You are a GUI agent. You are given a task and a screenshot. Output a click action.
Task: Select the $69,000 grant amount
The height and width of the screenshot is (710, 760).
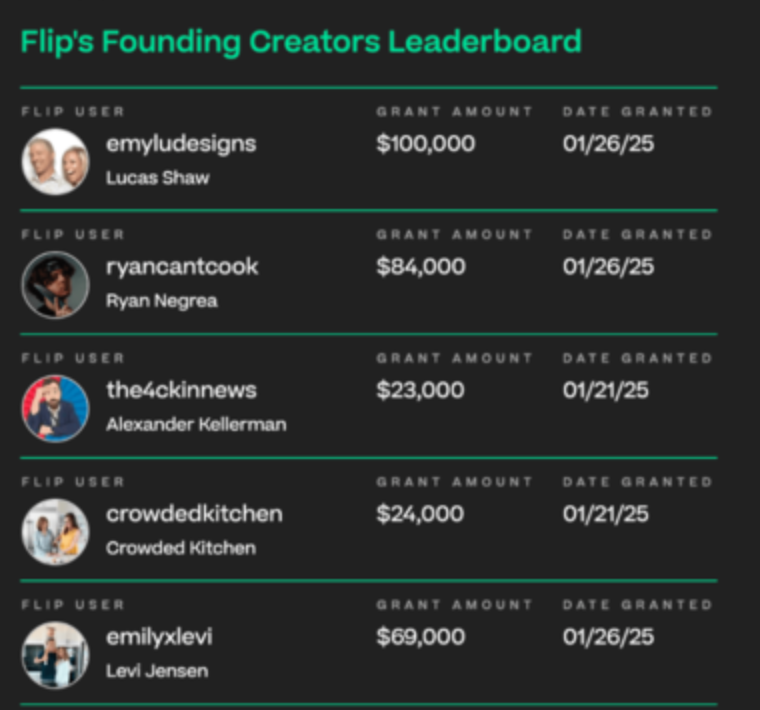(x=421, y=637)
